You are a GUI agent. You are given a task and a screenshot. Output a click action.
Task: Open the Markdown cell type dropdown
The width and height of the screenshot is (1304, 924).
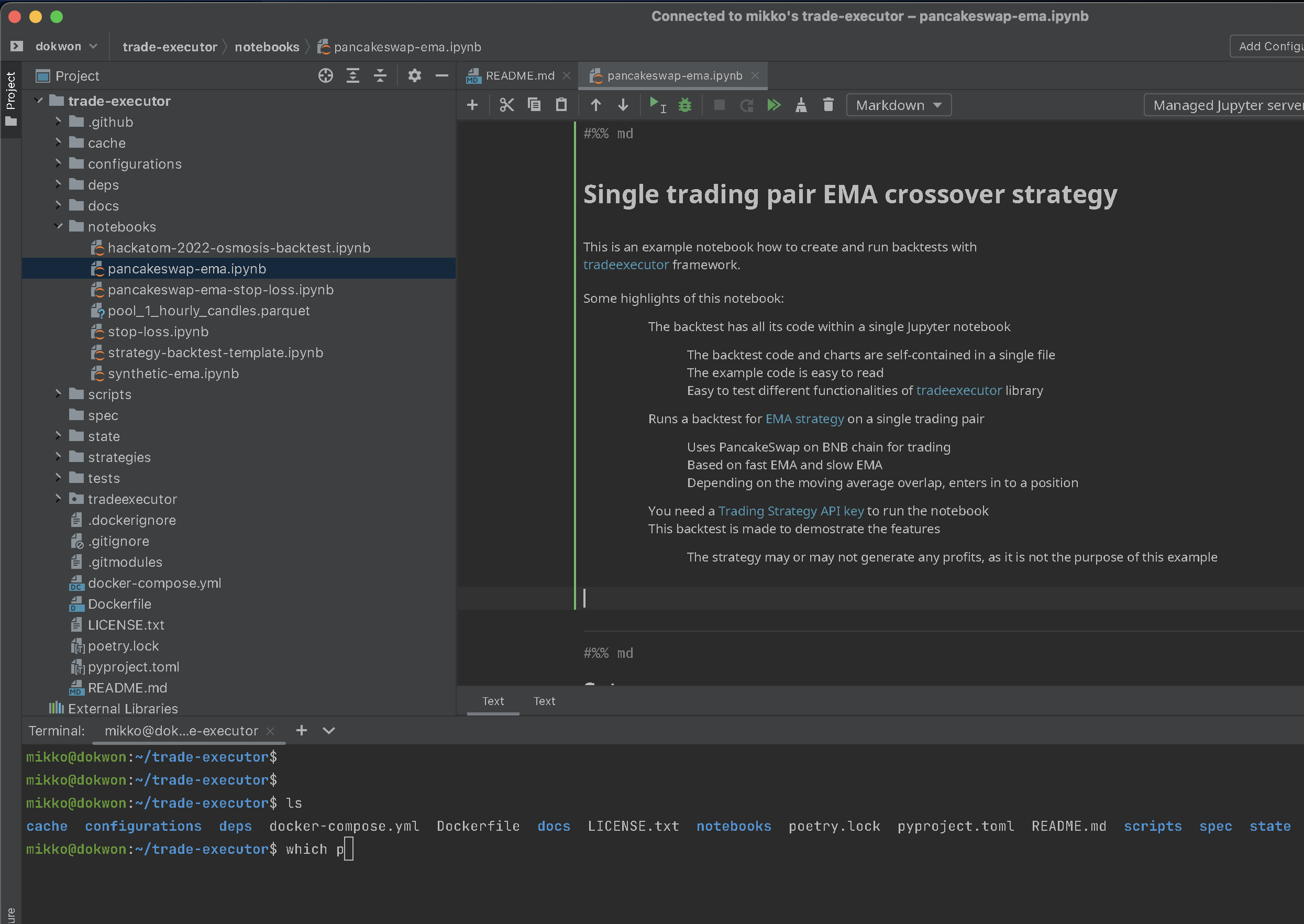pyautogui.click(x=899, y=105)
